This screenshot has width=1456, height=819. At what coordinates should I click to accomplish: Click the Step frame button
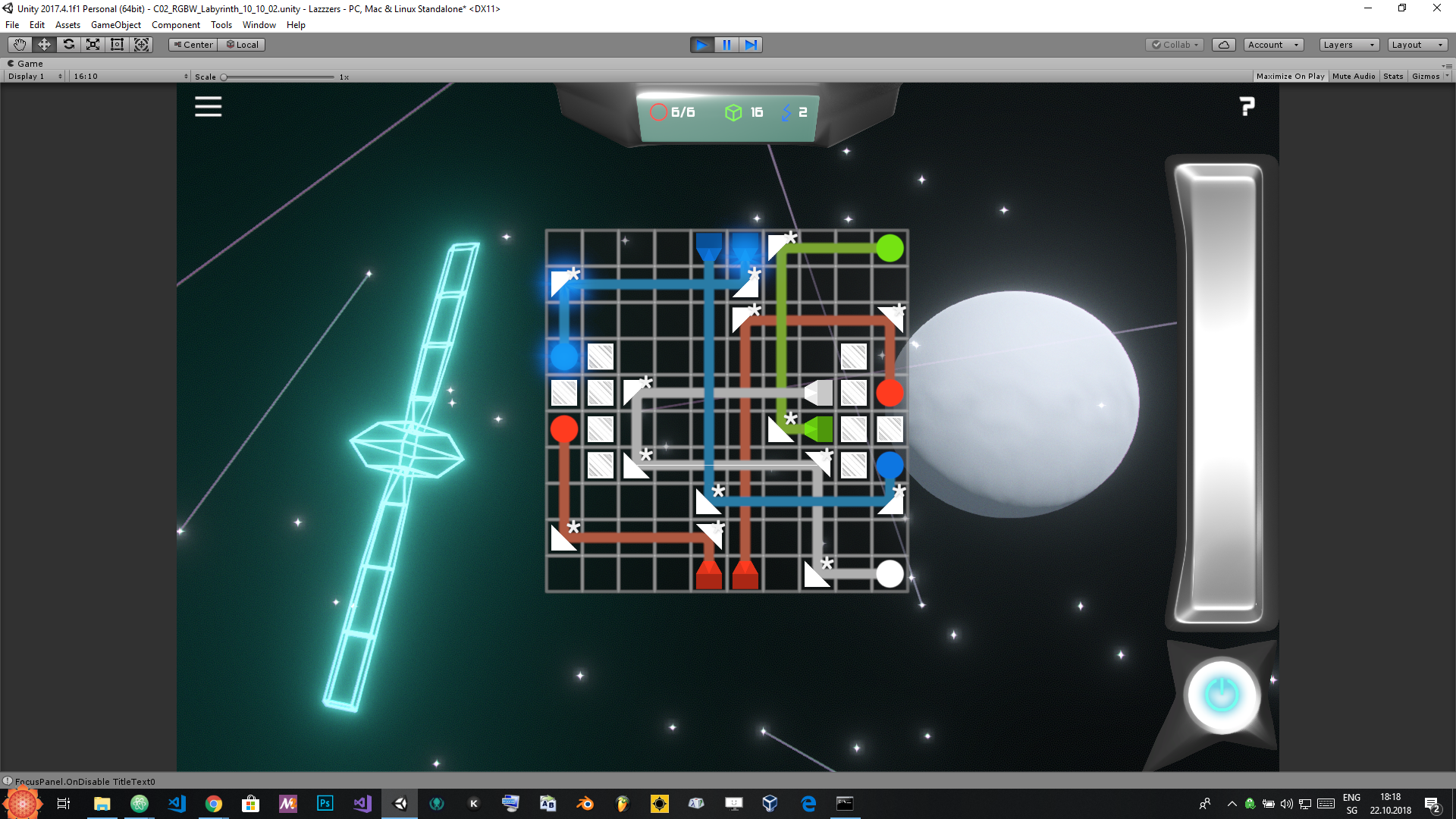pyautogui.click(x=751, y=45)
